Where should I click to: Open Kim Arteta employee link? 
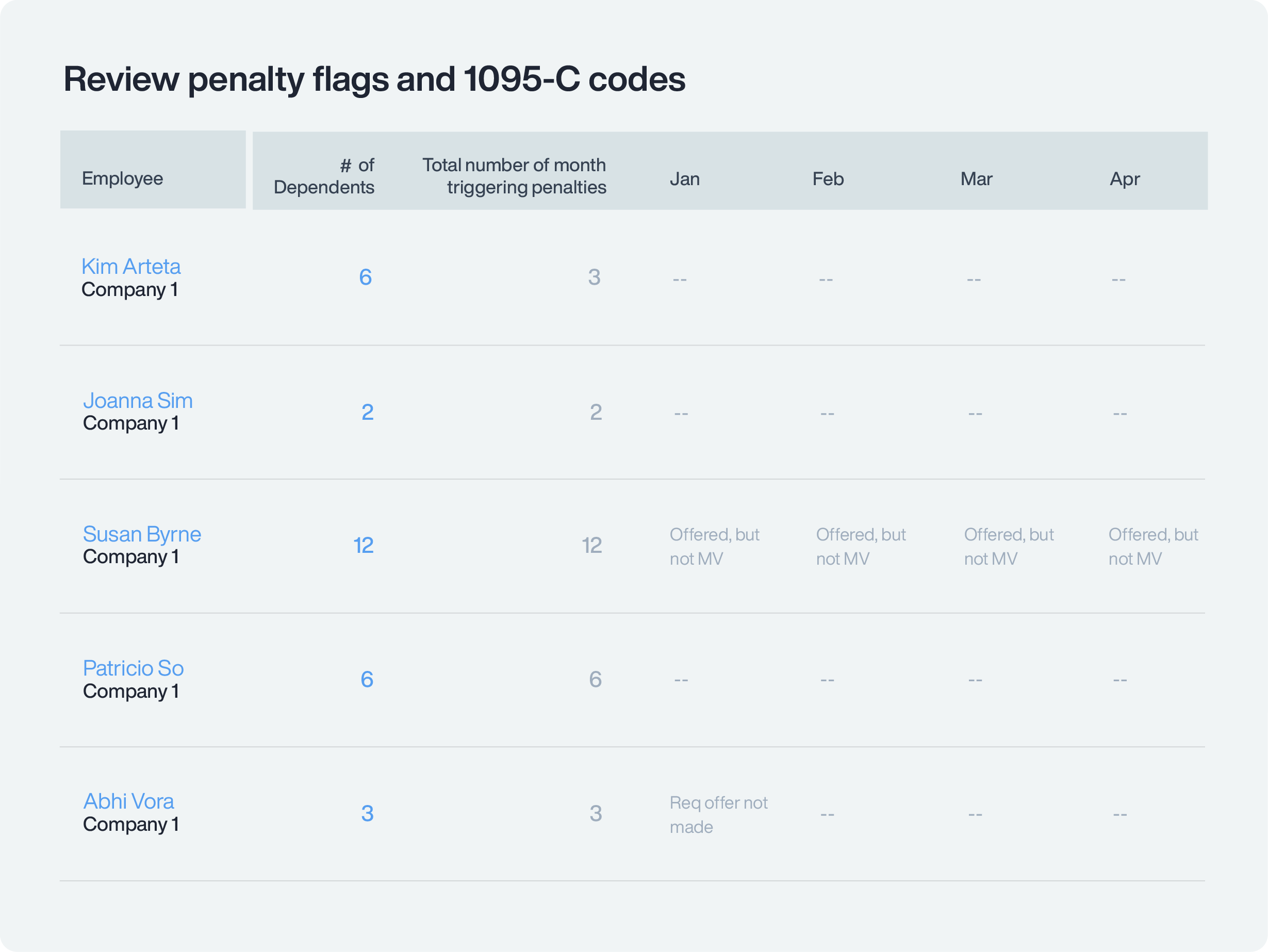tap(130, 267)
